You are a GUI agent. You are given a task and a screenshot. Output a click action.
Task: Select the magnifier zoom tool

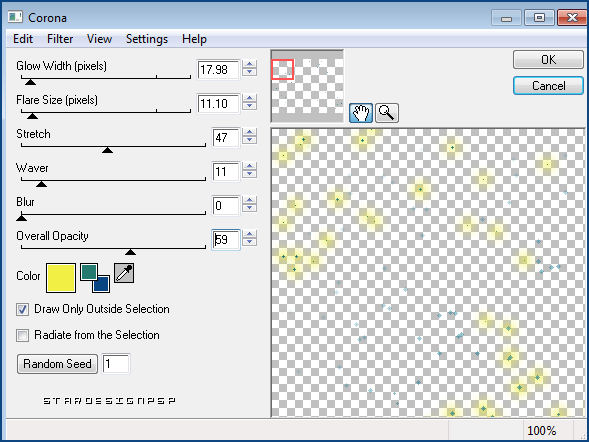pos(387,113)
